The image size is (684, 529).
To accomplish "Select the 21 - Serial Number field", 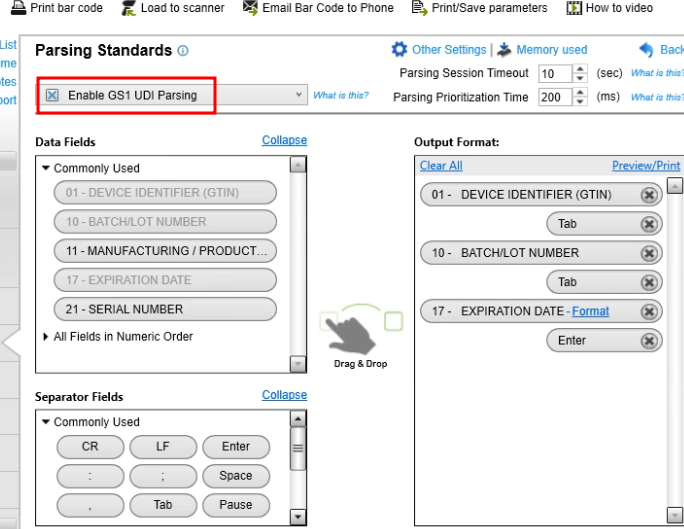I will [x=165, y=309].
